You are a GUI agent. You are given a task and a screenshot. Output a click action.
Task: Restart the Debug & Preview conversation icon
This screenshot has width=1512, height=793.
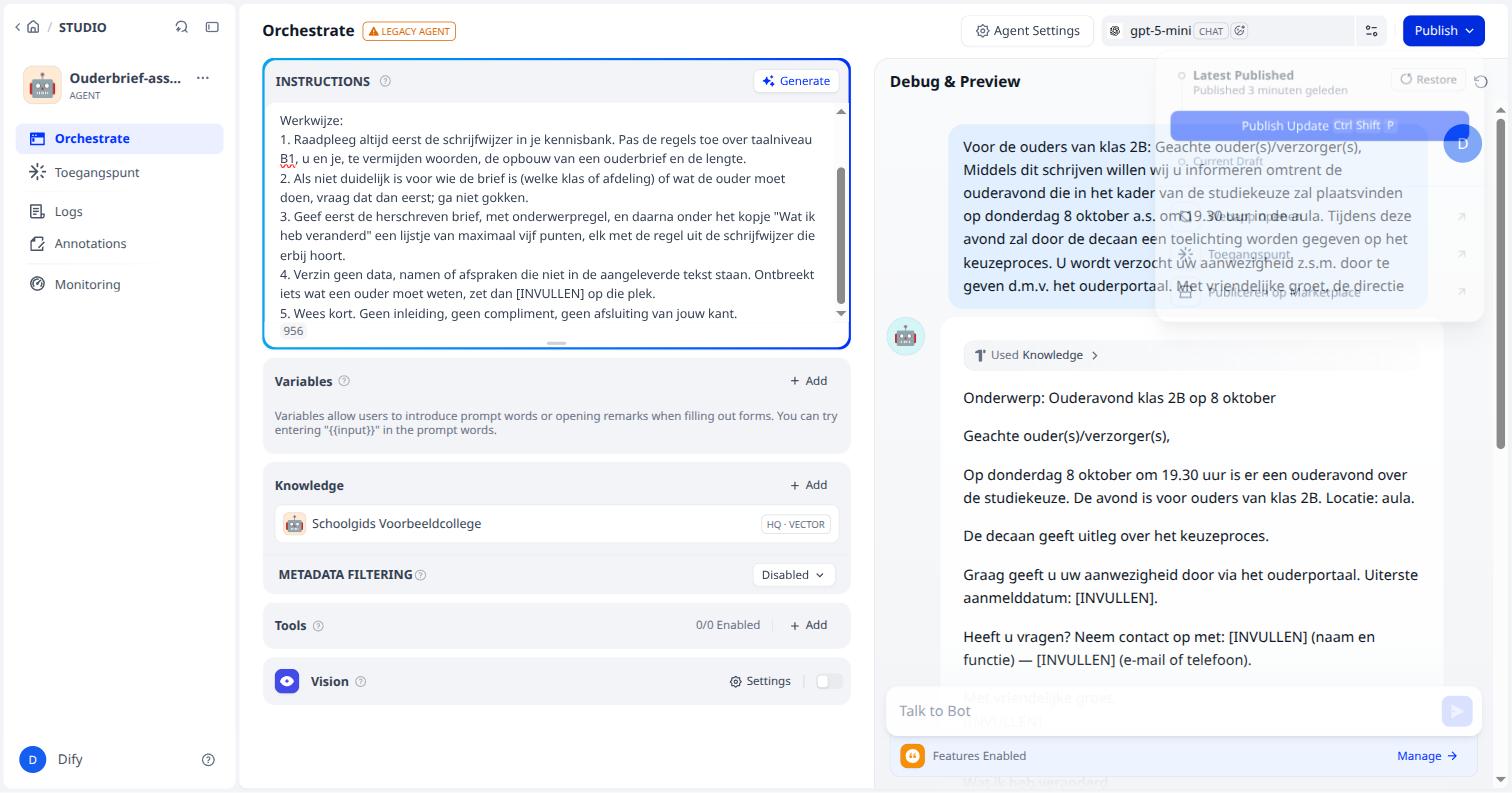pos(1481,81)
